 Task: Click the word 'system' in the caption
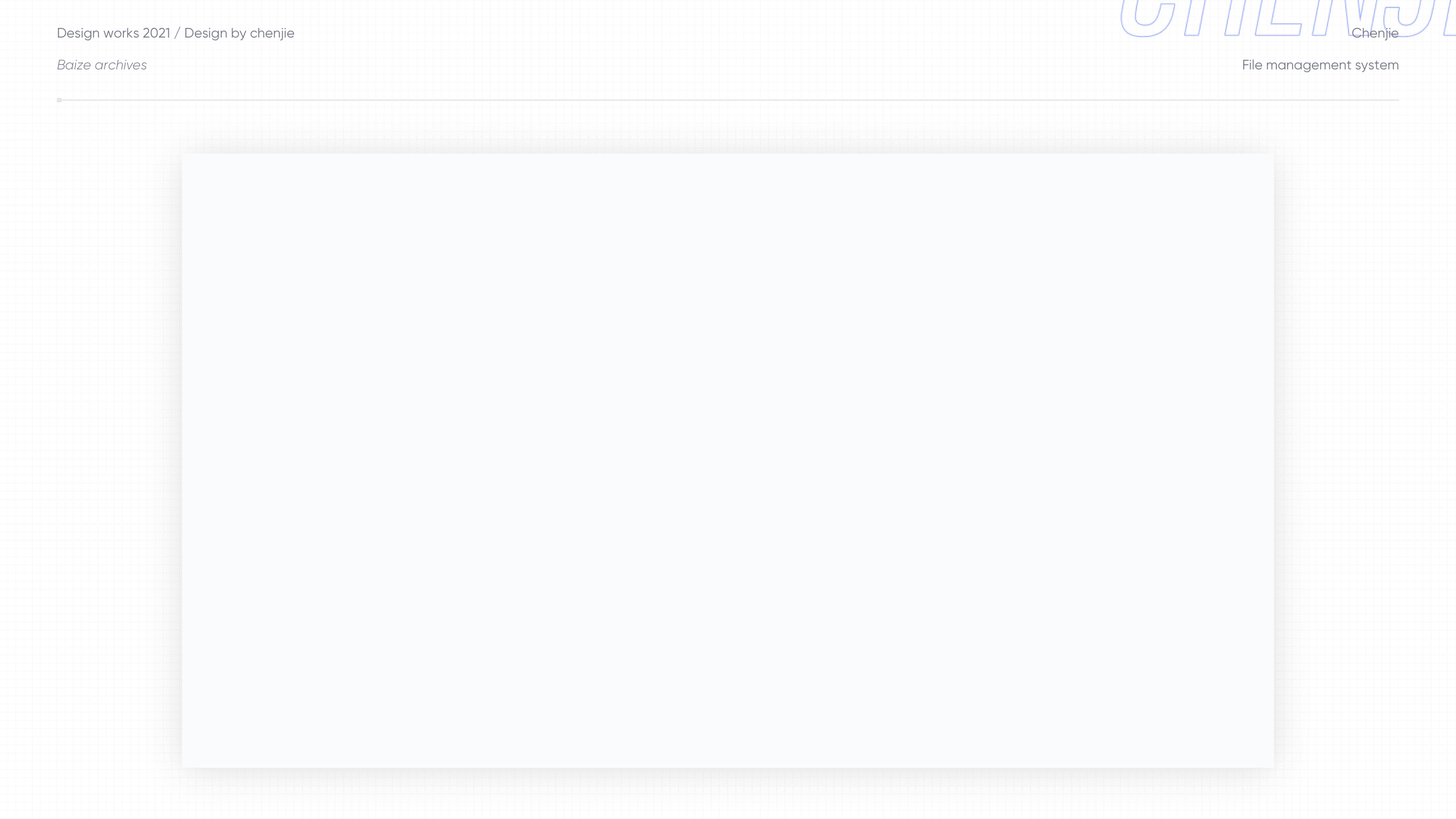(x=1377, y=65)
